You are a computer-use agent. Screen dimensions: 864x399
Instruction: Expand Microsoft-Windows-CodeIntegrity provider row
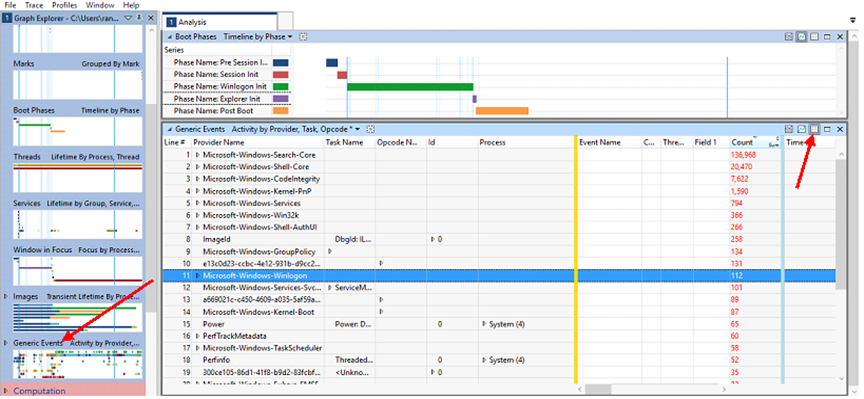coord(198,179)
